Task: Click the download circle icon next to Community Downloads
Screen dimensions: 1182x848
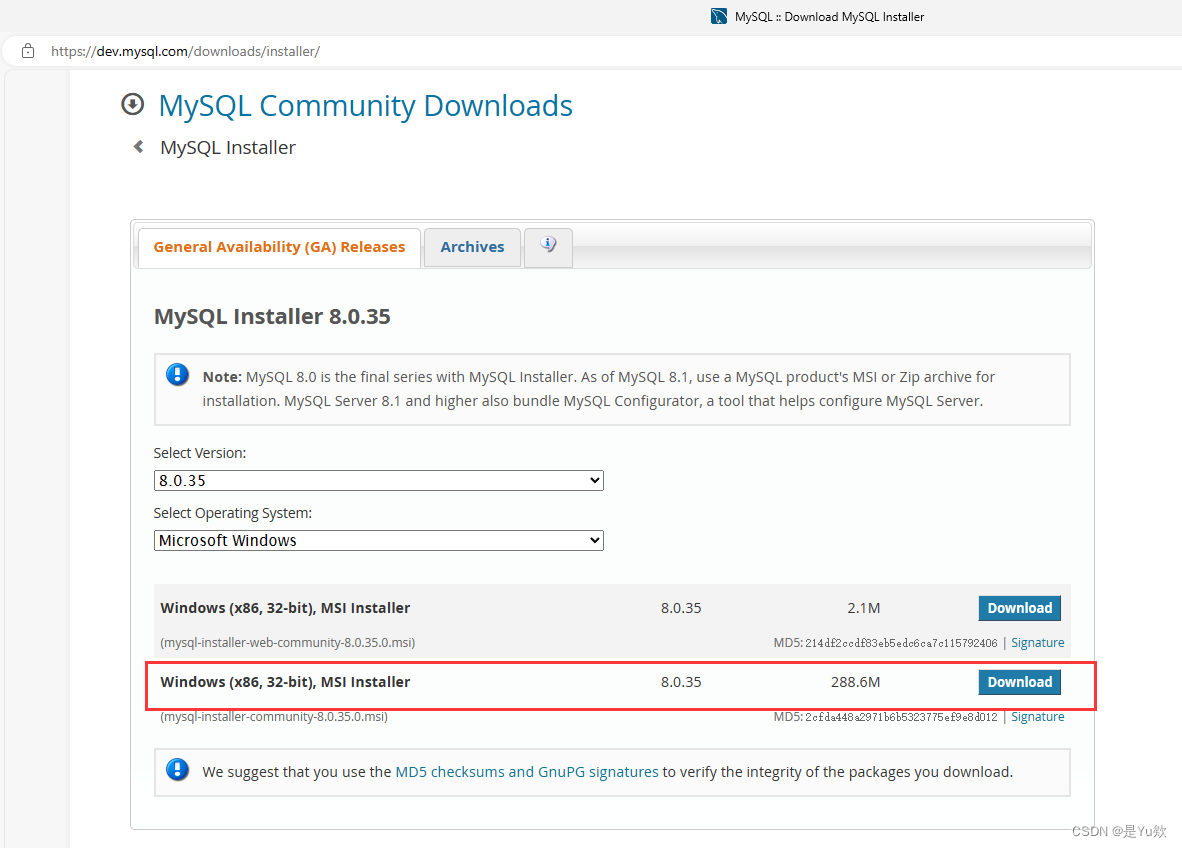Action: pos(133,104)
